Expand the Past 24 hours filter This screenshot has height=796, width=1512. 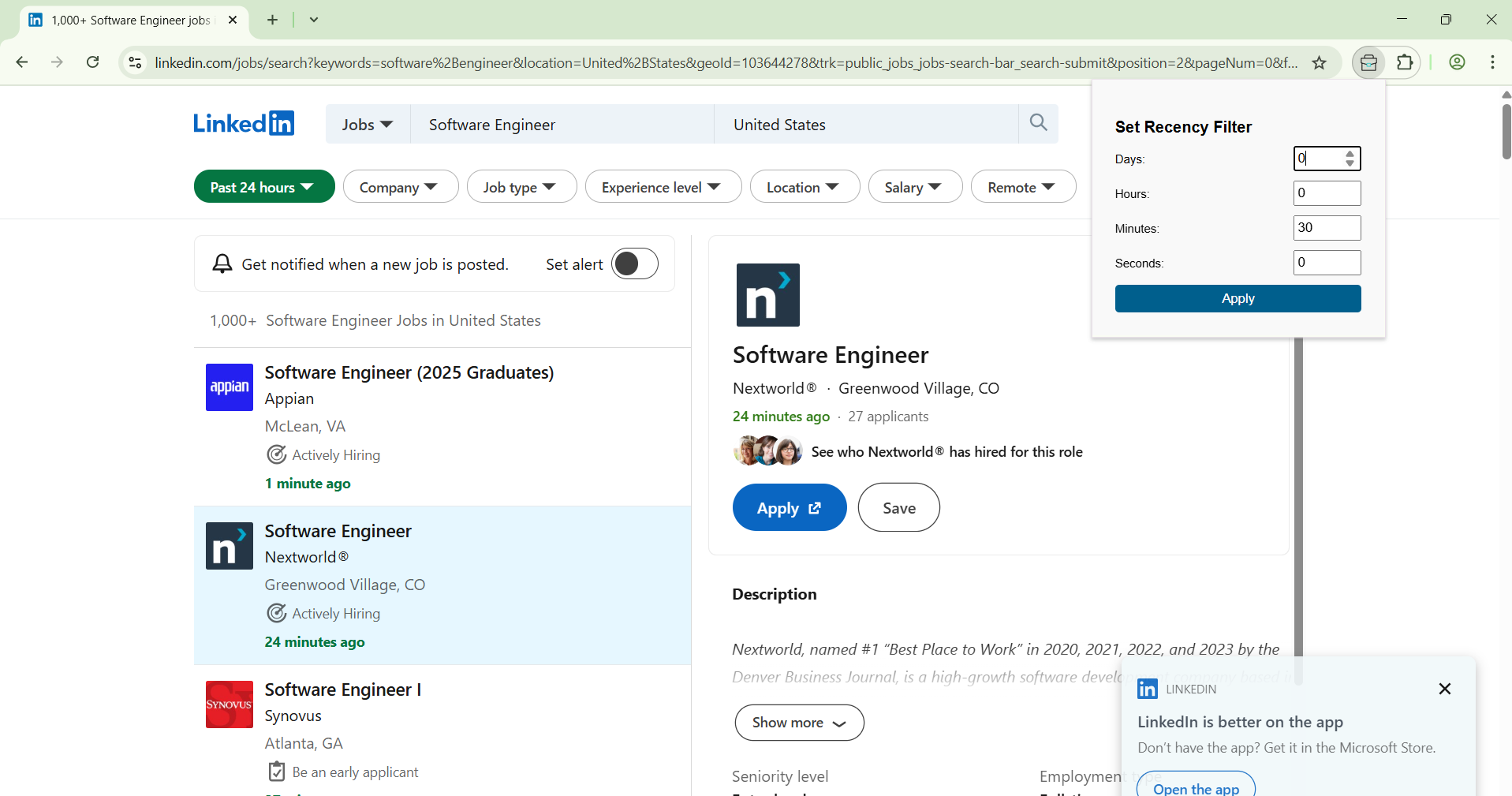[x=263, y=187]
